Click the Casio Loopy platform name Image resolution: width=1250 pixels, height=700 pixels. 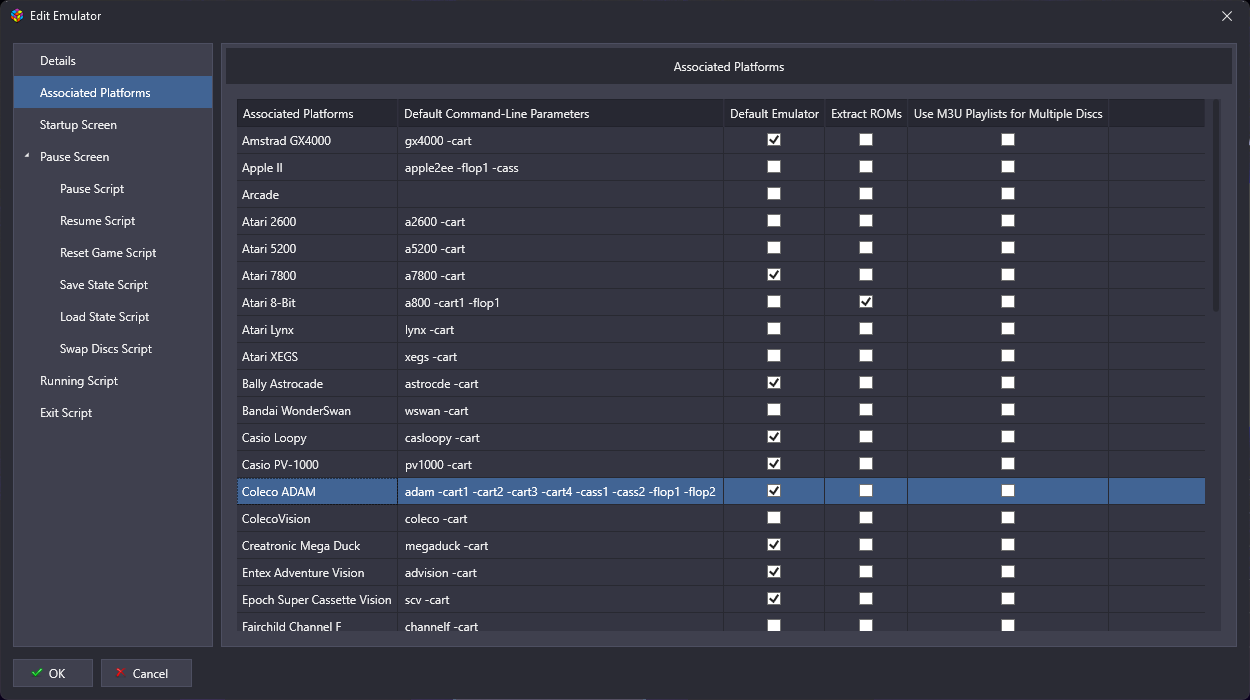(317, 438)
